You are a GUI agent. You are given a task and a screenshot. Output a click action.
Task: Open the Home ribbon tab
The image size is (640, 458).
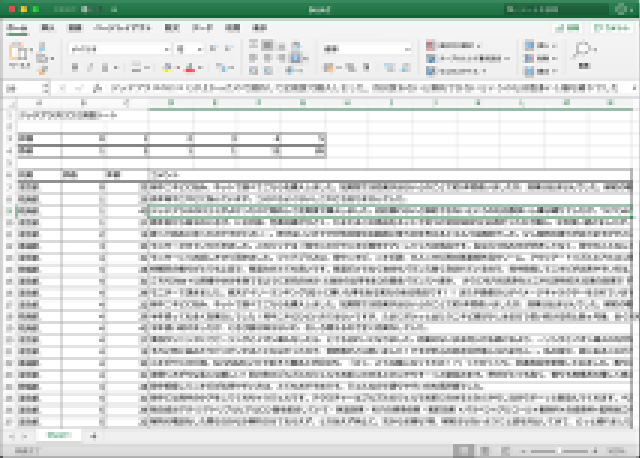point(17,28)
